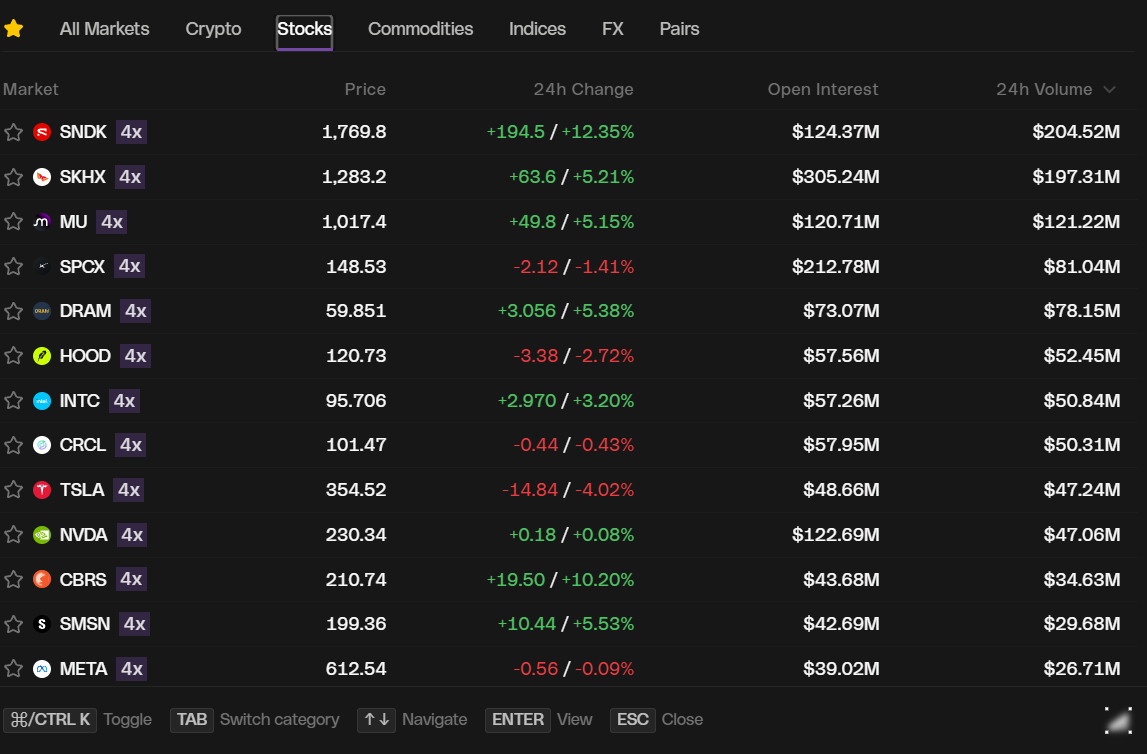Screen dimensions: 1147x754
Task: Sort by the 24h Change column header
Action: click(x=583, y=89)
